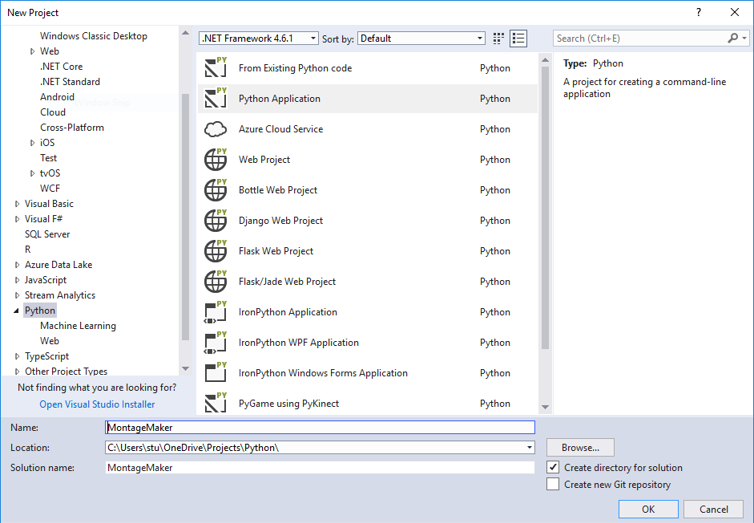754x523 pixels.
Task: Select the .NET Core category
Action: click(61, 66)
